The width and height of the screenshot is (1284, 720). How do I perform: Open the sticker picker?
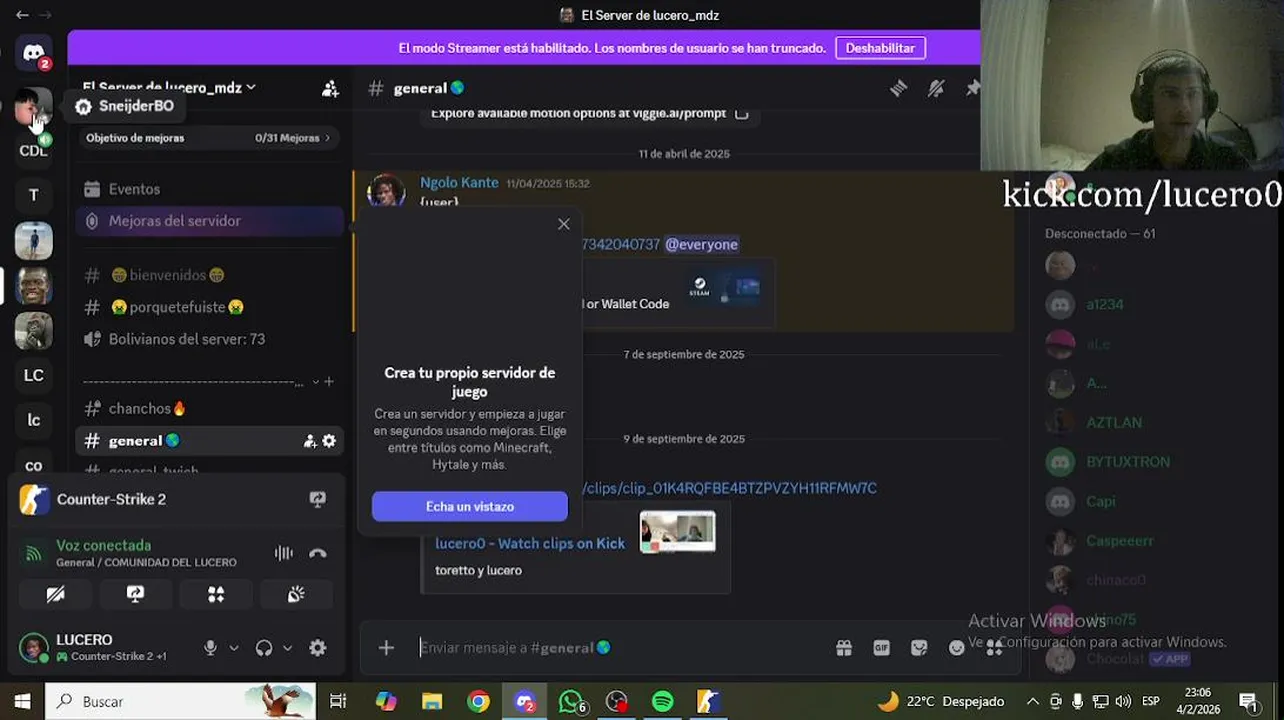coord(919,648)
